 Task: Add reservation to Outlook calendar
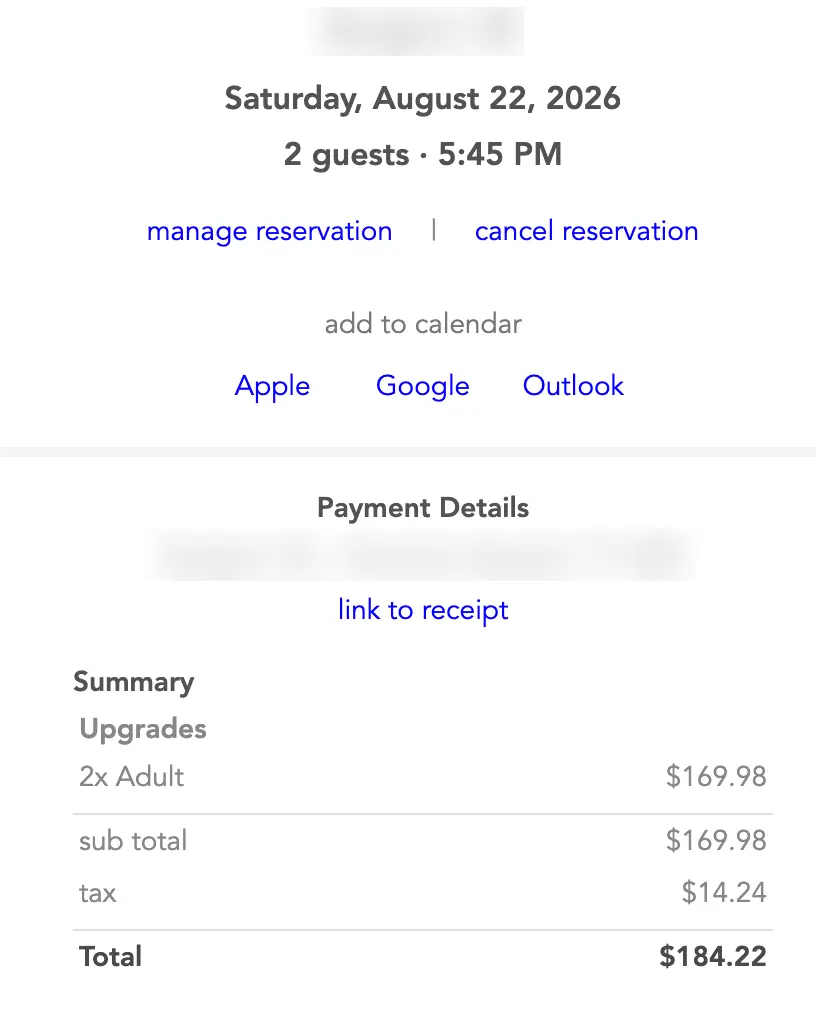[x=573, y=385]
